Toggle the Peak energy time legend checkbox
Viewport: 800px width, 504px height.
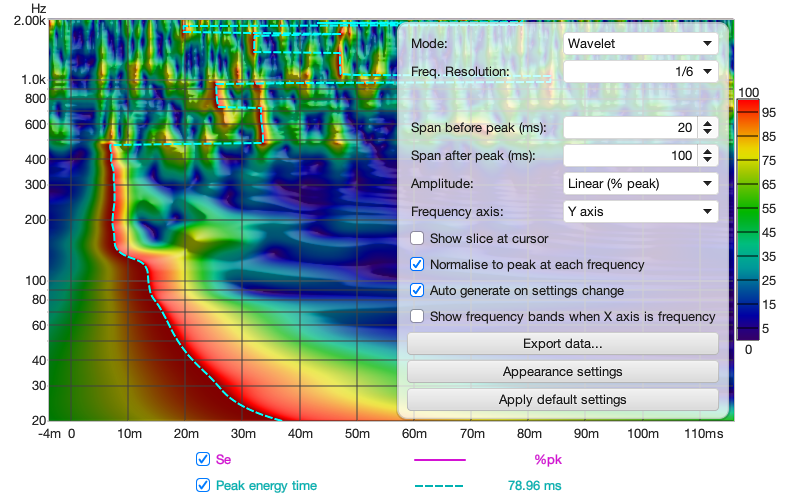(x=203, y=486)
